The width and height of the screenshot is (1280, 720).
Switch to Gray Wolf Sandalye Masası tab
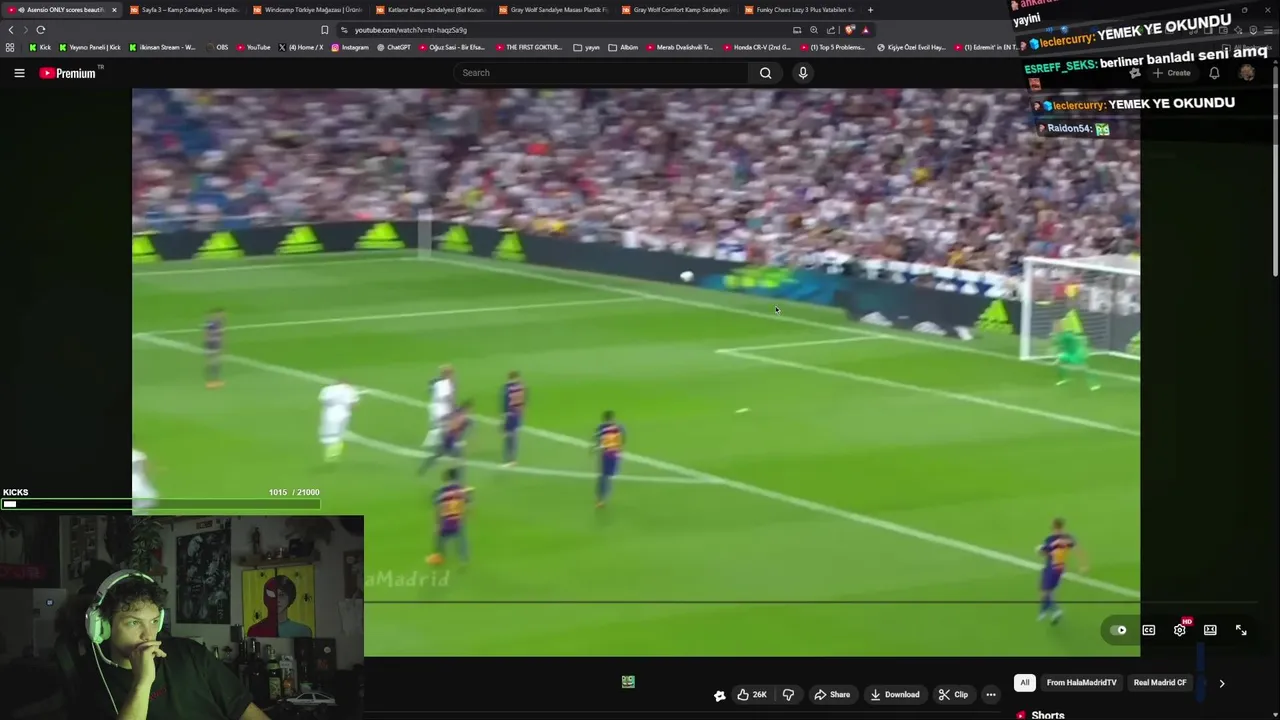pyautogui.click(x=553, y=10)
